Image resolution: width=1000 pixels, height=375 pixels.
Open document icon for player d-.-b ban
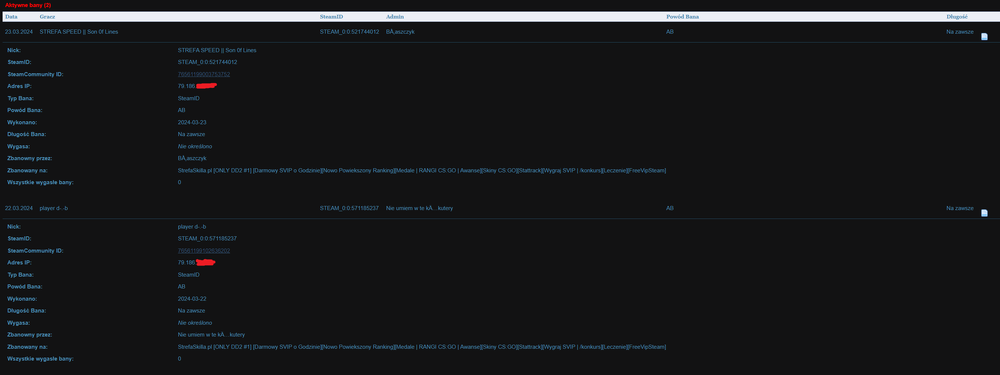coord(984,213)
